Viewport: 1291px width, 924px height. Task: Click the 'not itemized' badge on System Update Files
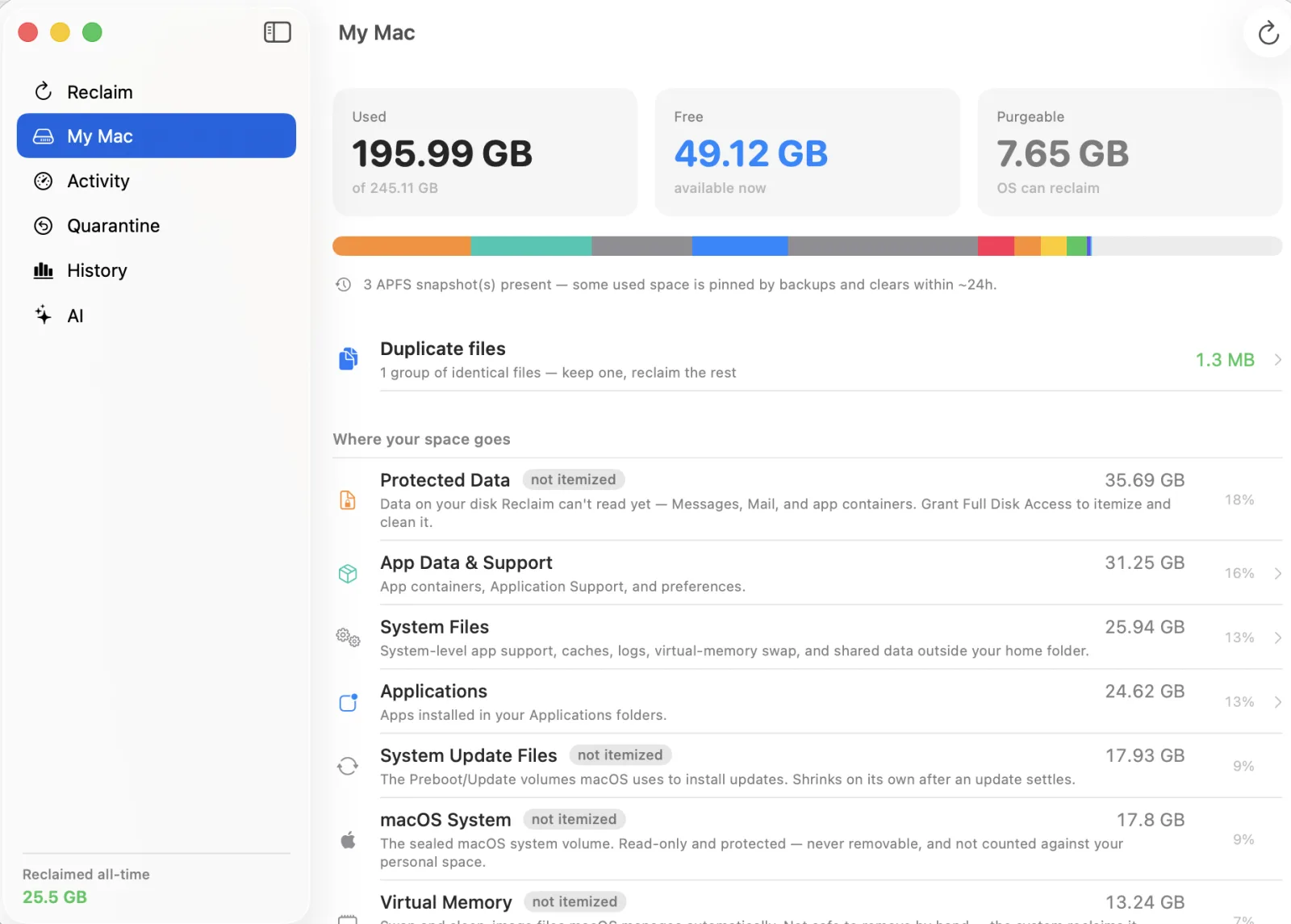[620, 755]
